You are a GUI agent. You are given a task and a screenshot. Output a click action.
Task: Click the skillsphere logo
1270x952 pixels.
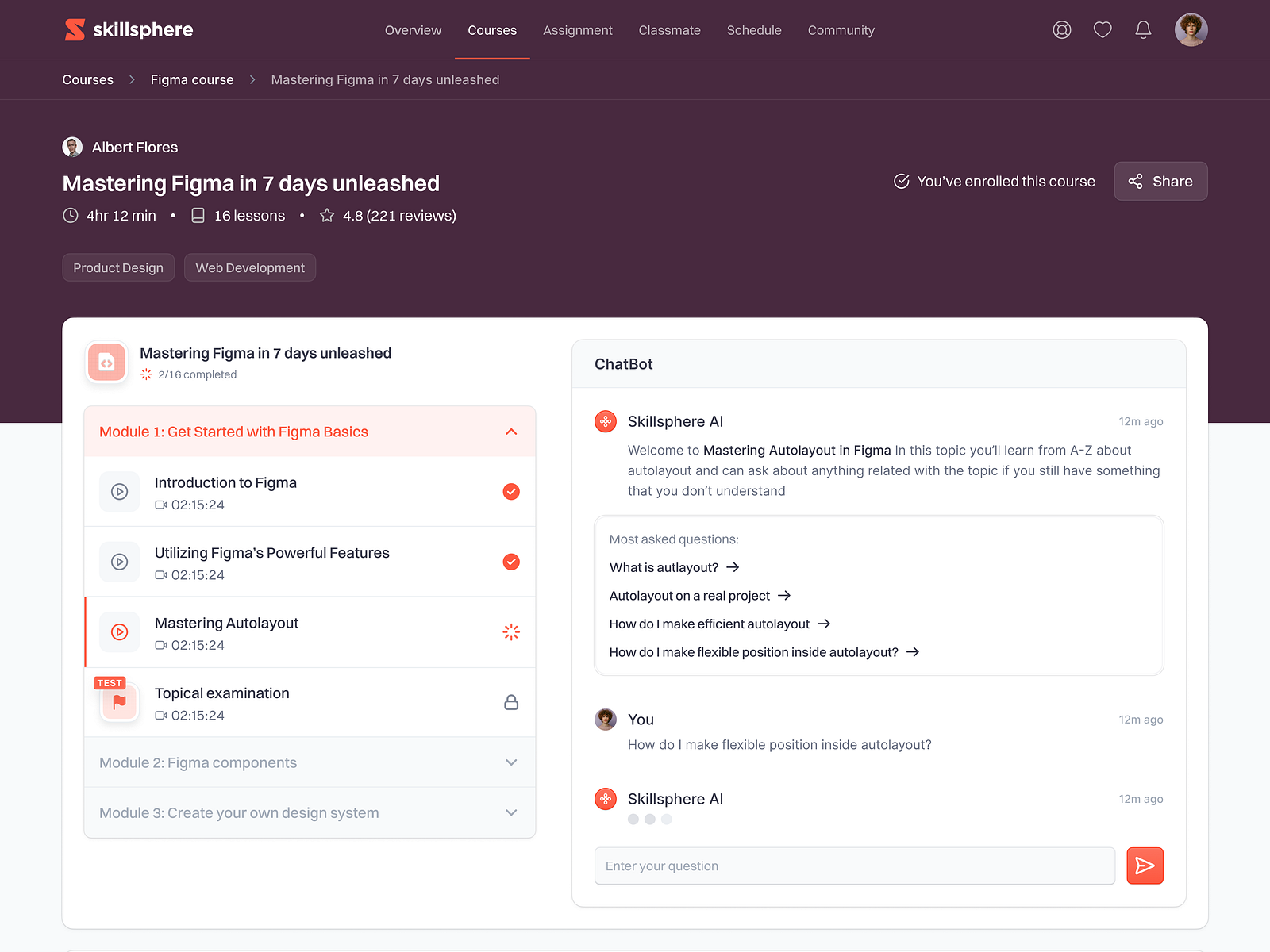(128, 29)
